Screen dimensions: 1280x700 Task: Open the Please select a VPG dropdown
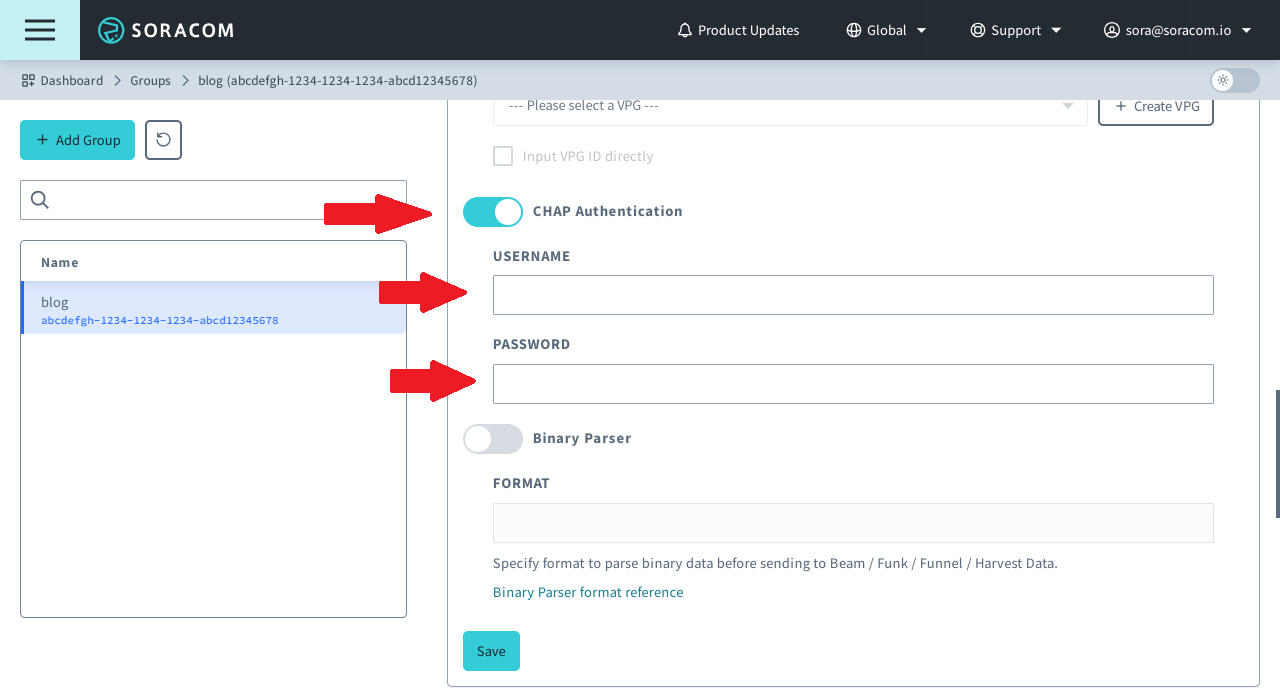[x=790, y=105]
